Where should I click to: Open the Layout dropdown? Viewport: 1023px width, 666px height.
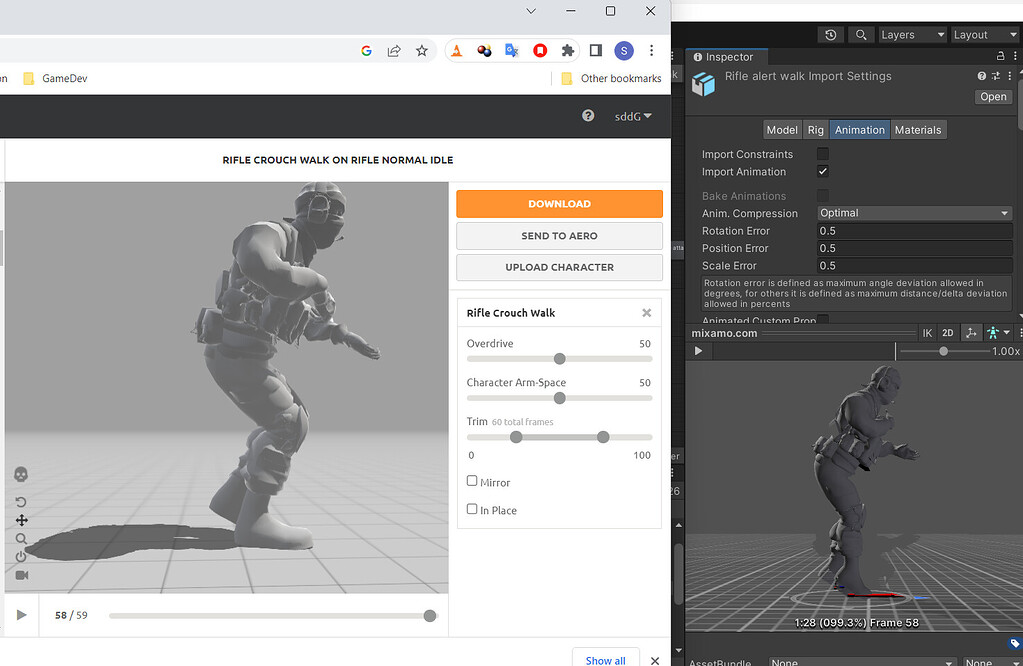(x=983, y=34)
